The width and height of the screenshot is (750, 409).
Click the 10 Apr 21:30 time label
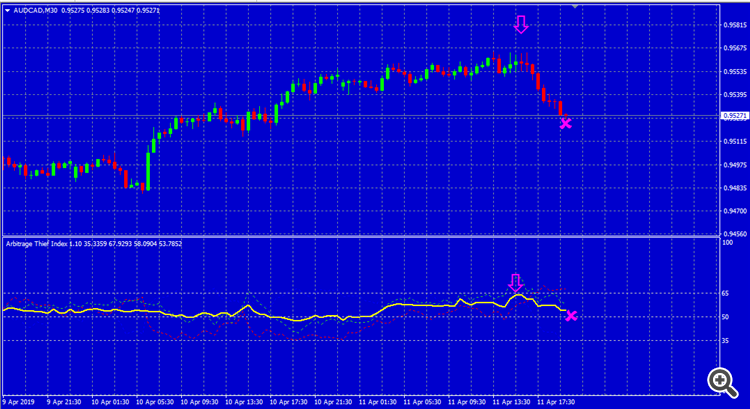(x=333, y=402)
